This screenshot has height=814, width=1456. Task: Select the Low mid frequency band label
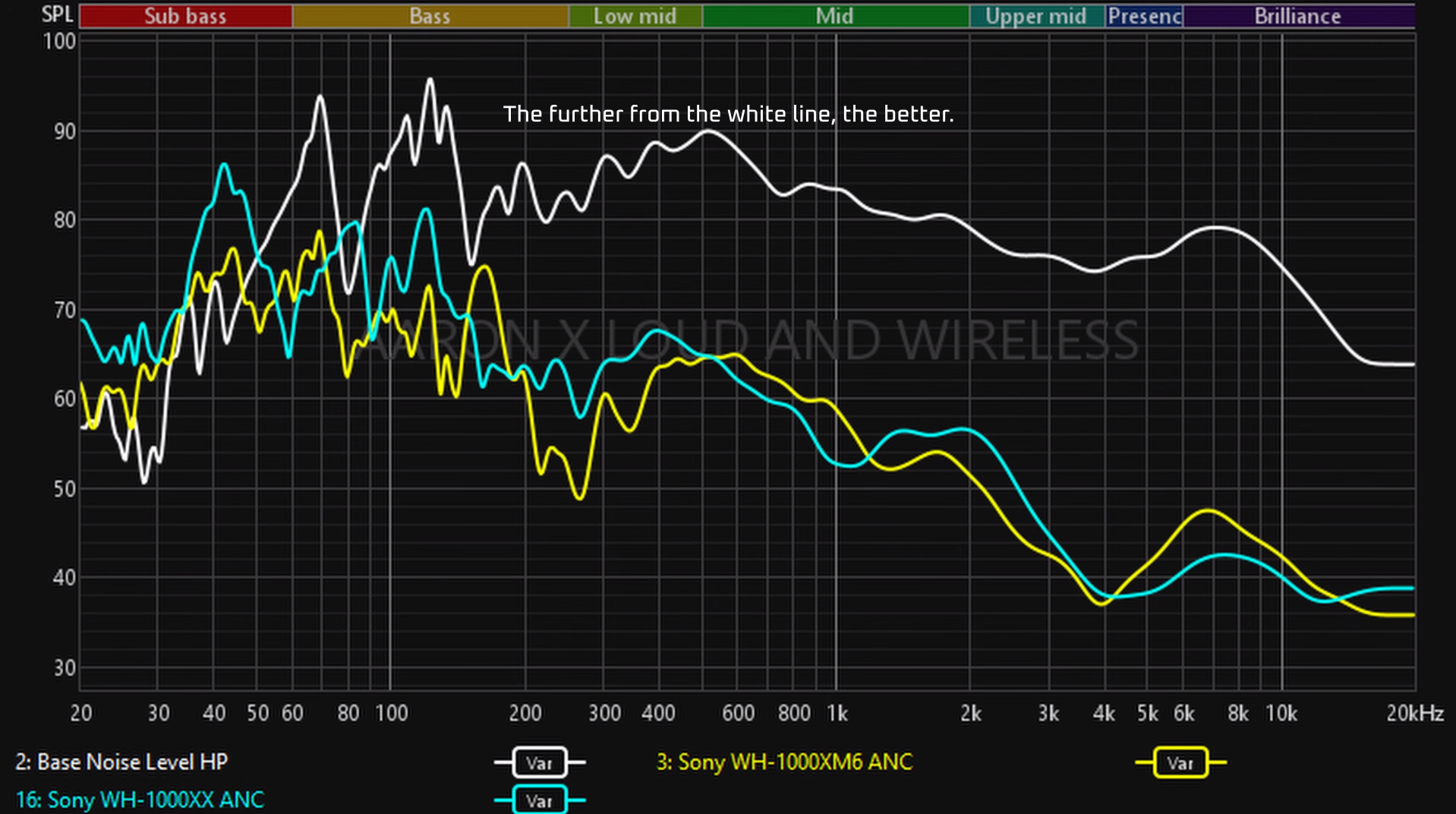(635, 16)
